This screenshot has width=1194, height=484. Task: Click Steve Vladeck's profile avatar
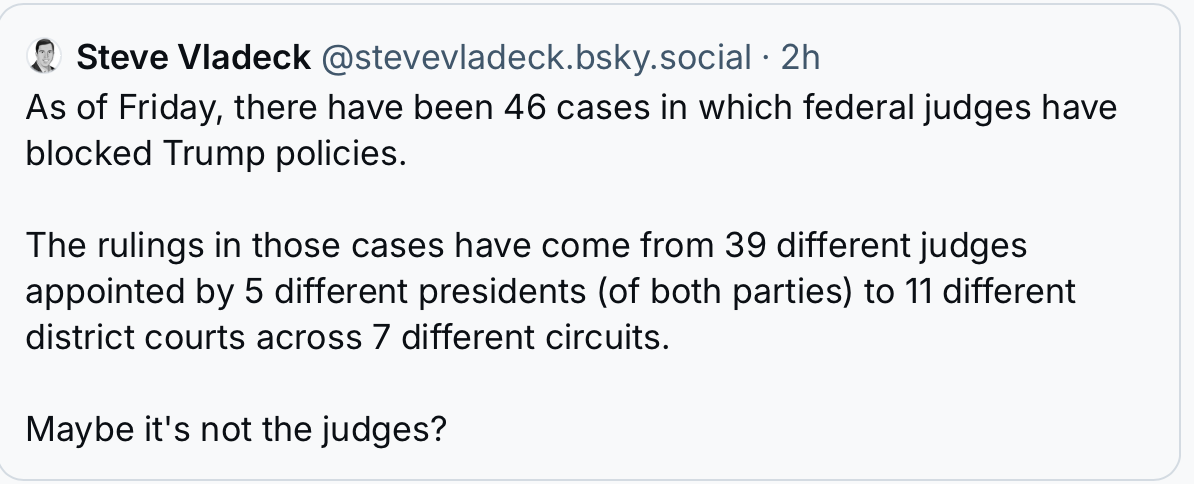pyautogui.click(x=44, y=57)
